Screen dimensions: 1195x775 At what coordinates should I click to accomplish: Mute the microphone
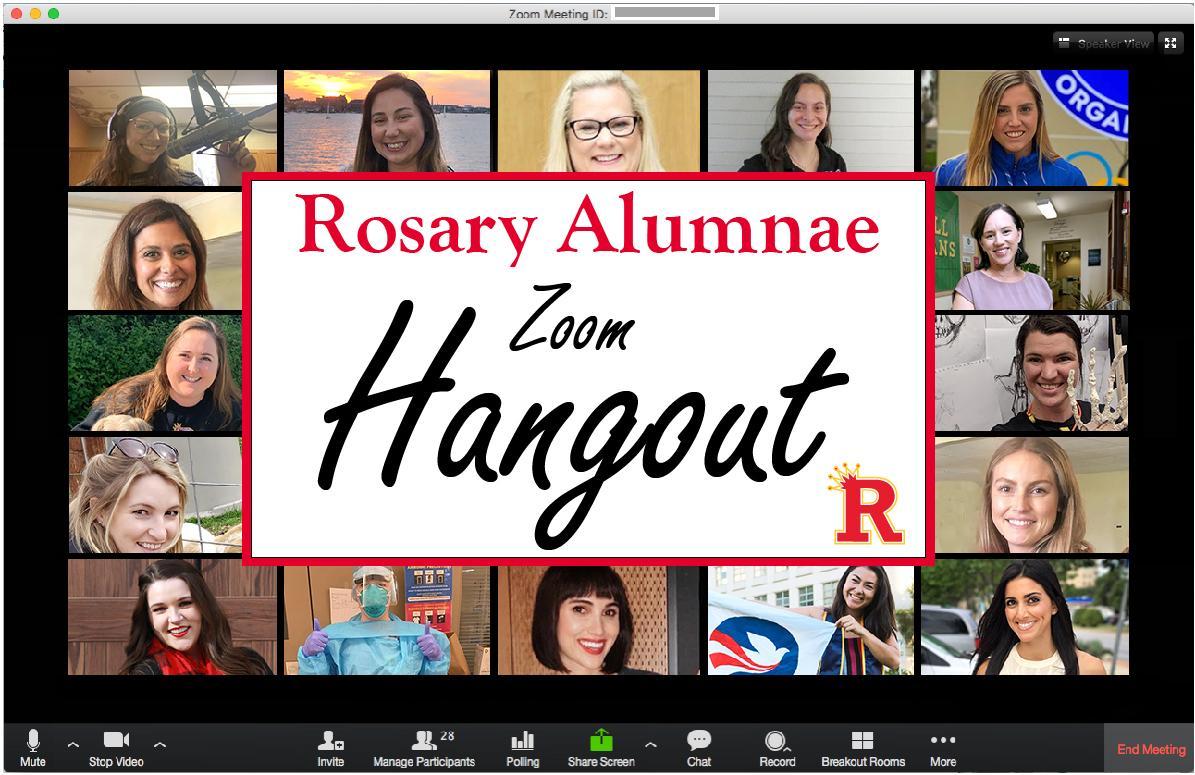33,748
